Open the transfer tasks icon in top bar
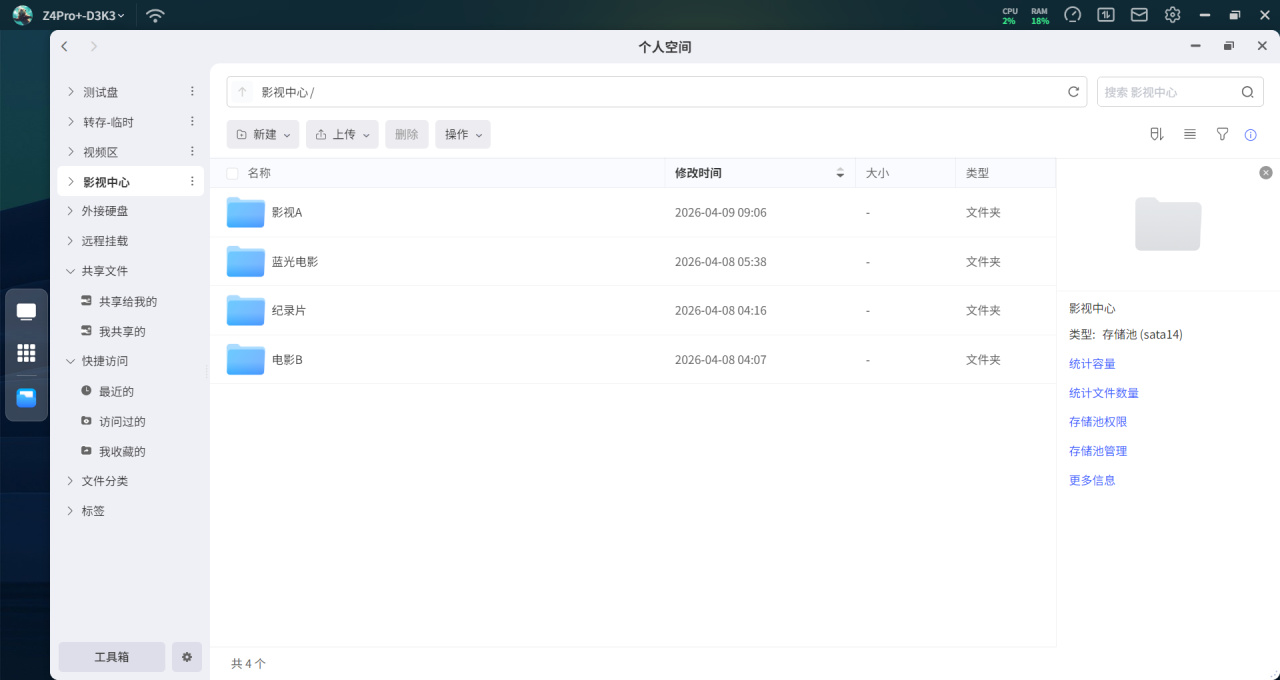The image size is (1280, 680). click(x=1106, y=15)
